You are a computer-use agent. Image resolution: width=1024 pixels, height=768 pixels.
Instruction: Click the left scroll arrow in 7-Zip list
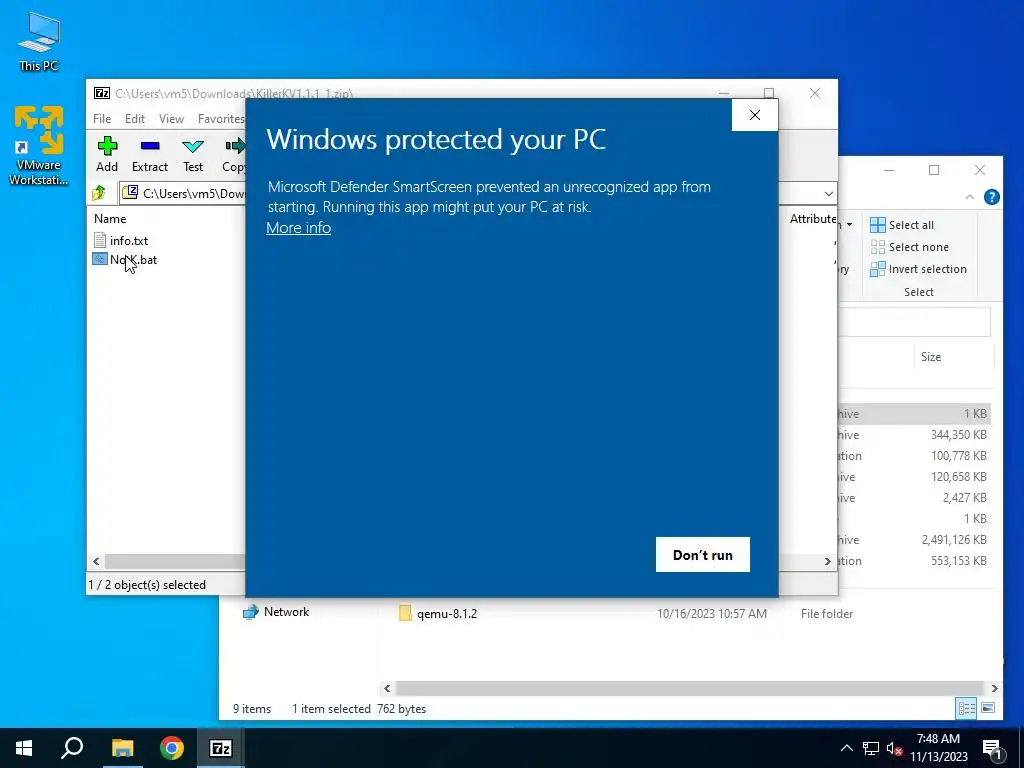[x=97, y=561]
